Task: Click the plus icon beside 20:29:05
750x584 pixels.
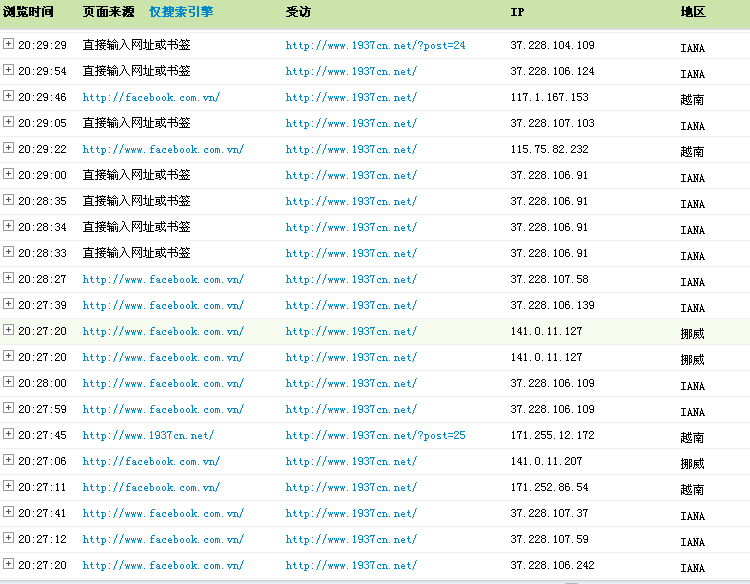Action: pos(9,122)
